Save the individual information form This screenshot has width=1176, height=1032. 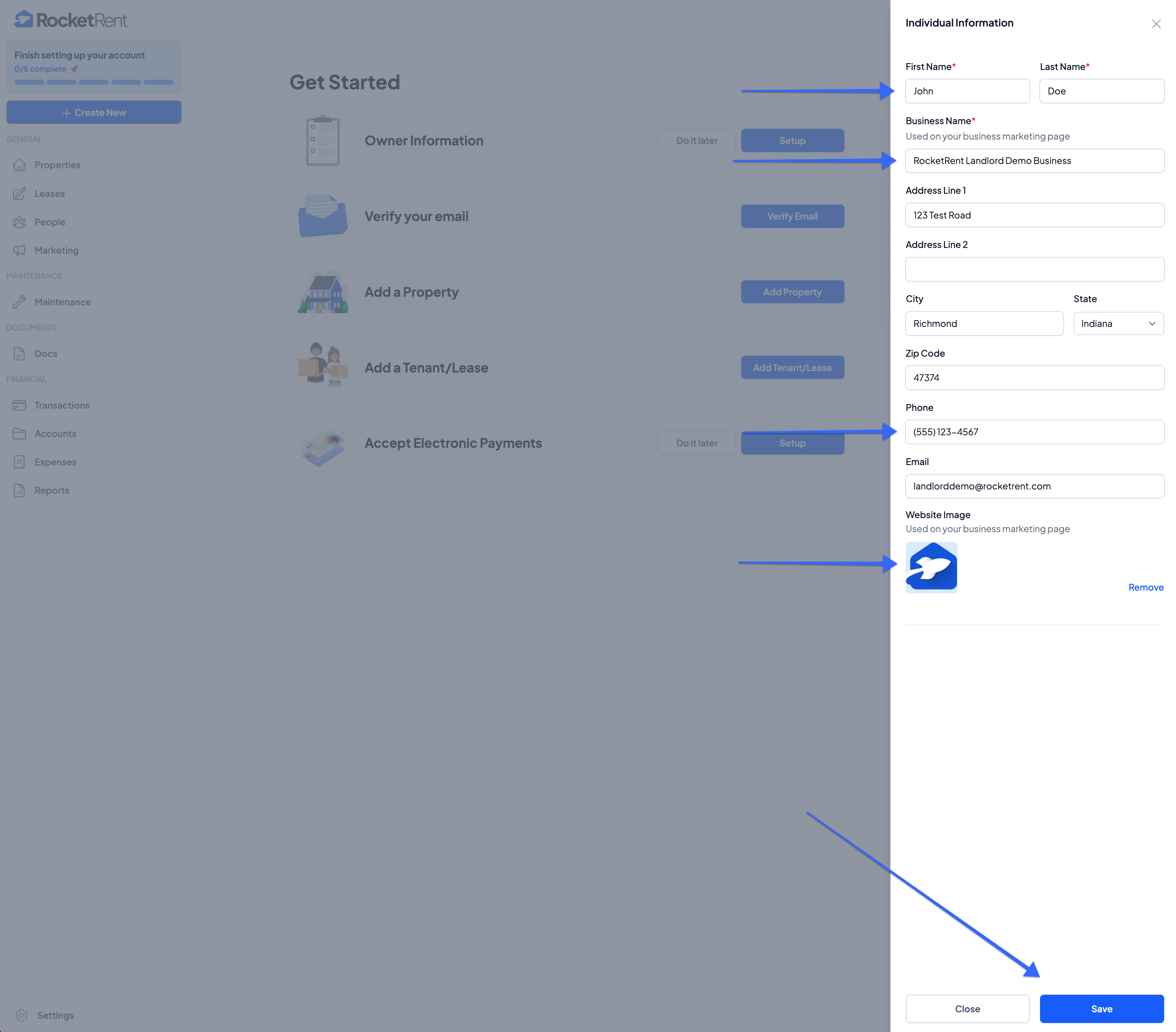(1101, 1009)
